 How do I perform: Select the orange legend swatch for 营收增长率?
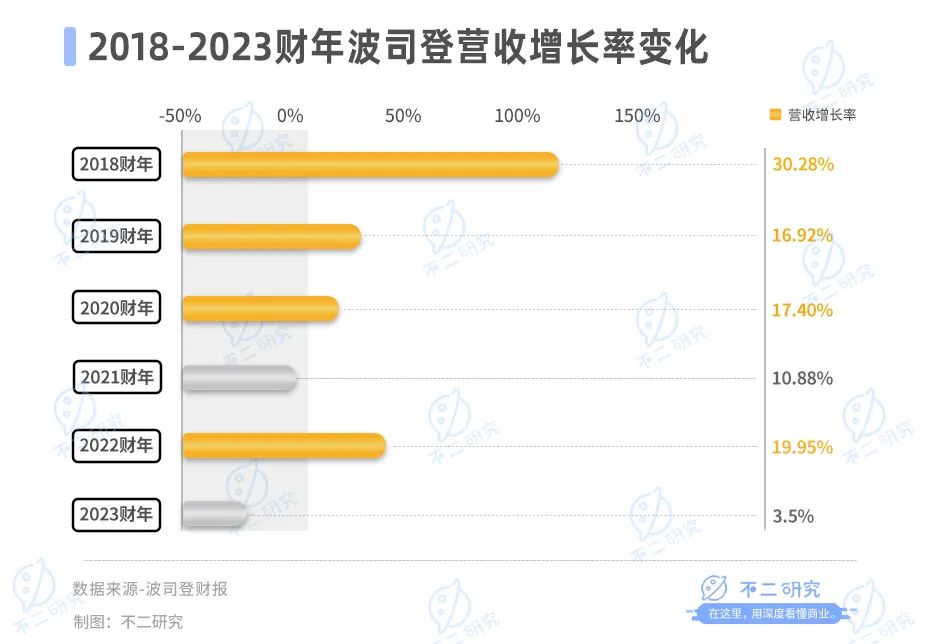click(x=775, y=115)
